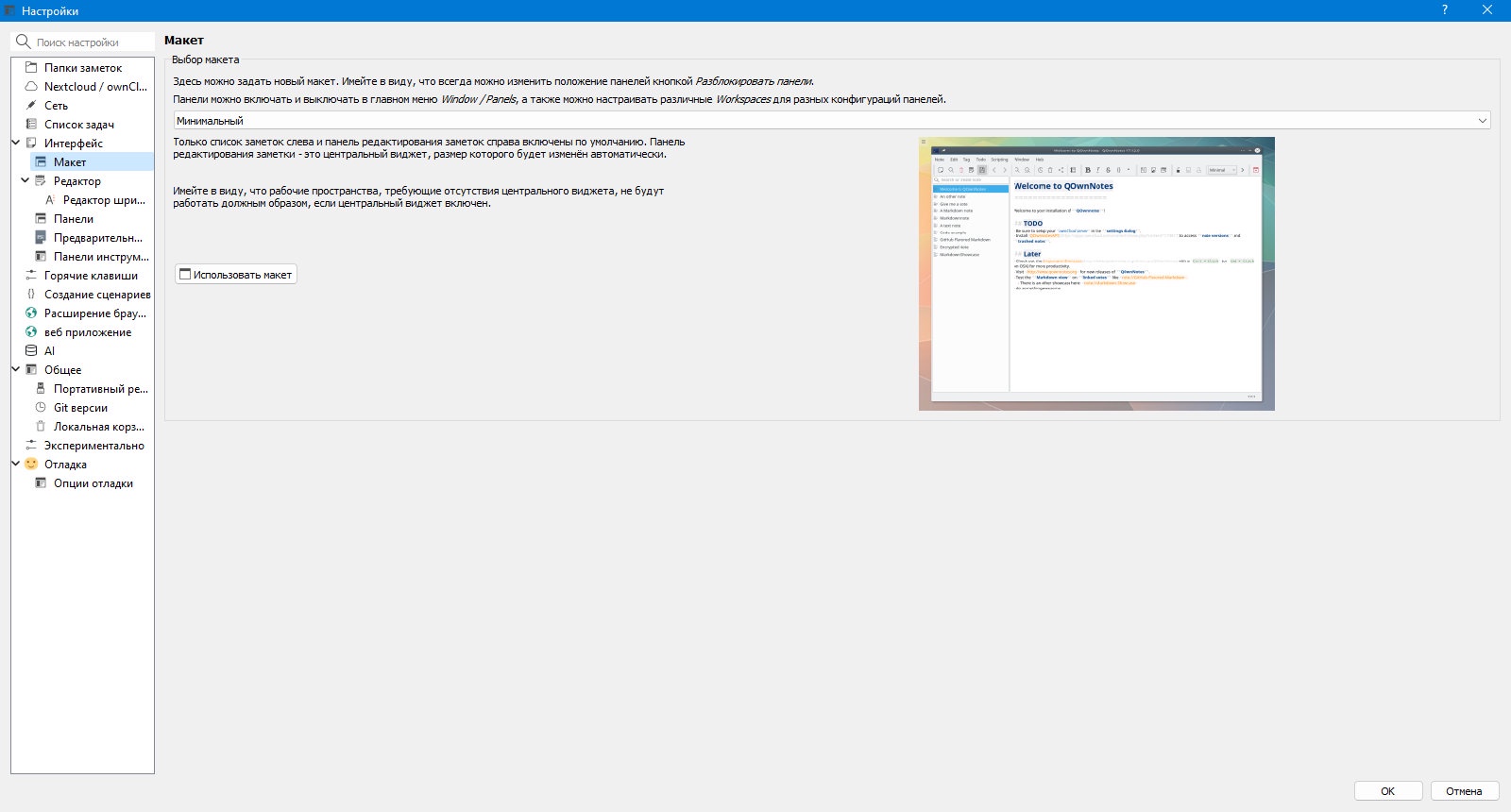Collapse the Общее tree section
The image size is (1511, 812).
point(16,370)
